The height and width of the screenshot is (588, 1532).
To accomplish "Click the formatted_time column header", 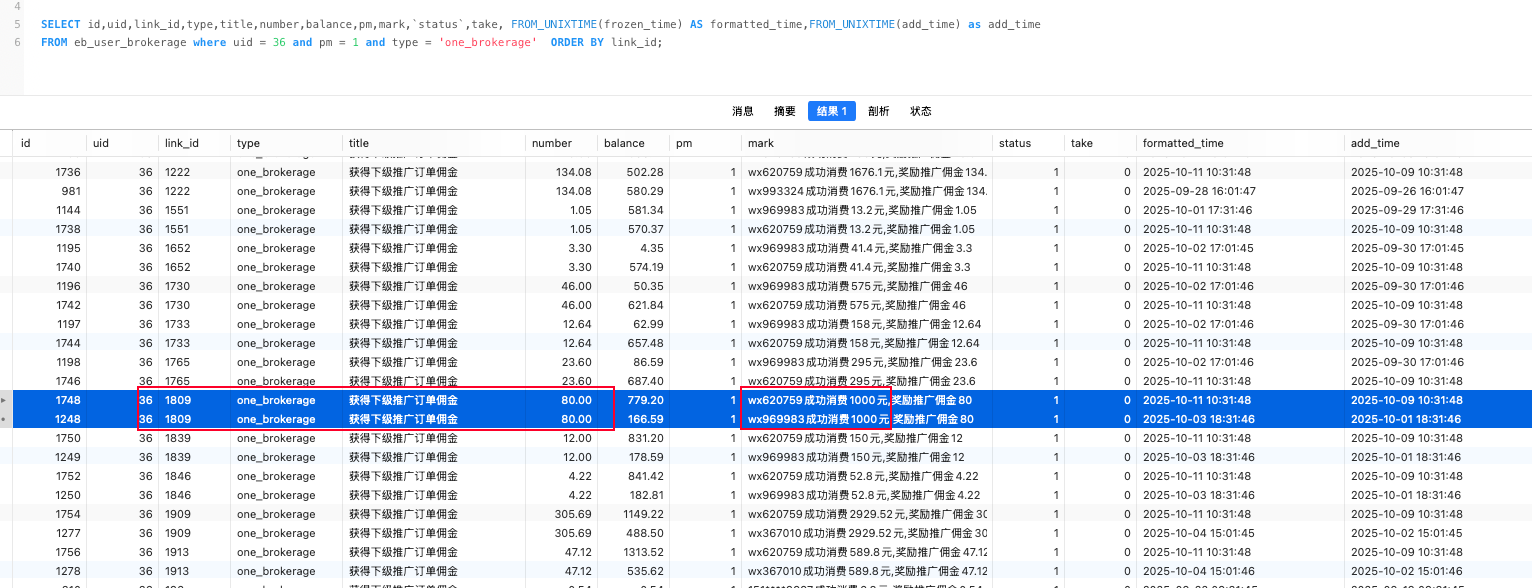I will (x=1183, y=143).
